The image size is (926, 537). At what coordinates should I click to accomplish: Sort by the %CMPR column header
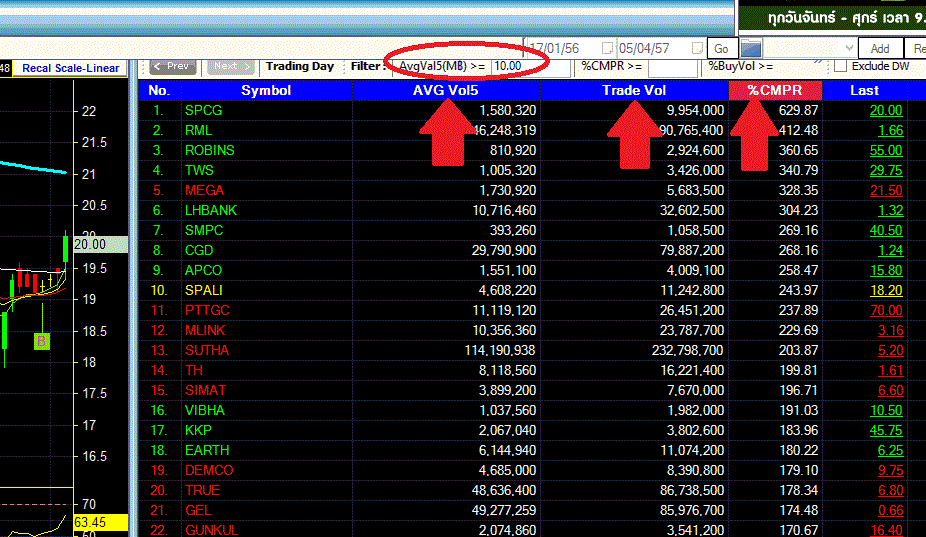(775, 90)
